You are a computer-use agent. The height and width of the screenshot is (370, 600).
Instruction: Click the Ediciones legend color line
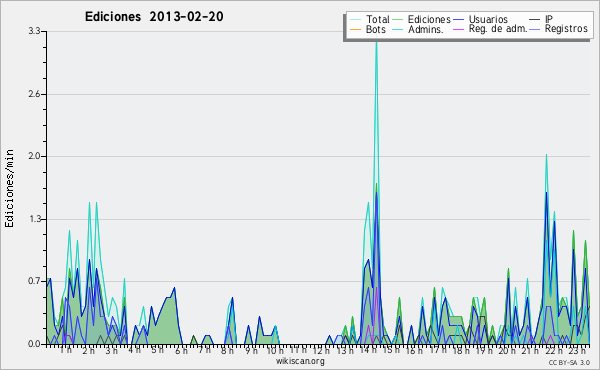tap(398, 20)
